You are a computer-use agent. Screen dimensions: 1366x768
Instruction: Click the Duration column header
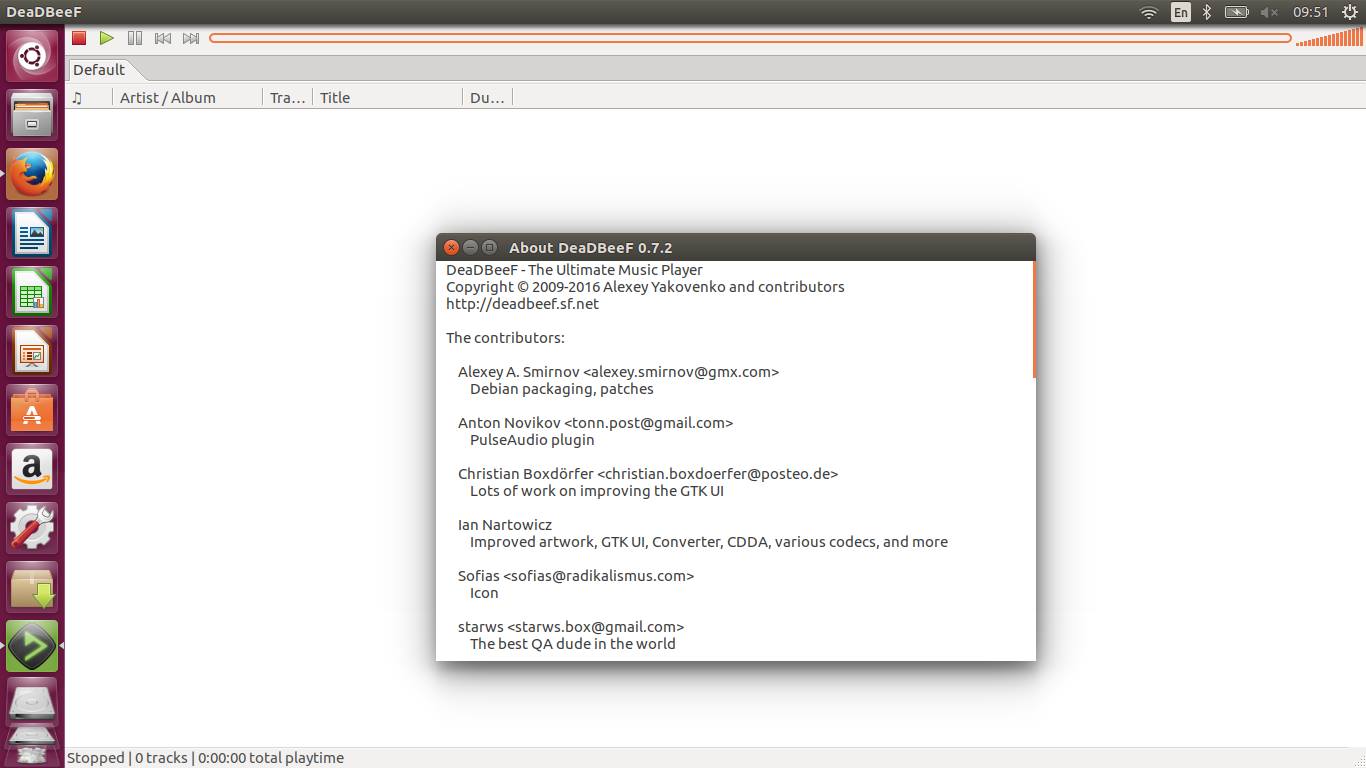[487, 97]
